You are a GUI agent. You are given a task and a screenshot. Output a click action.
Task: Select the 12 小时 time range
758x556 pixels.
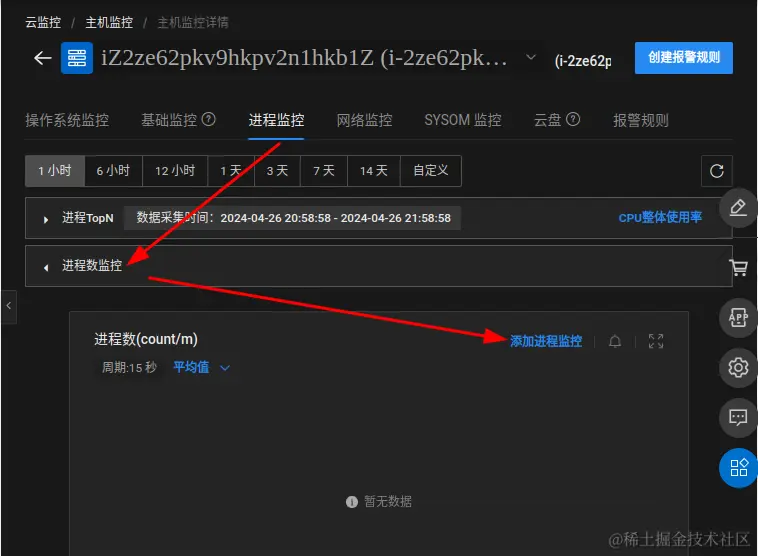pyautogui.click(x=175, y=171)
